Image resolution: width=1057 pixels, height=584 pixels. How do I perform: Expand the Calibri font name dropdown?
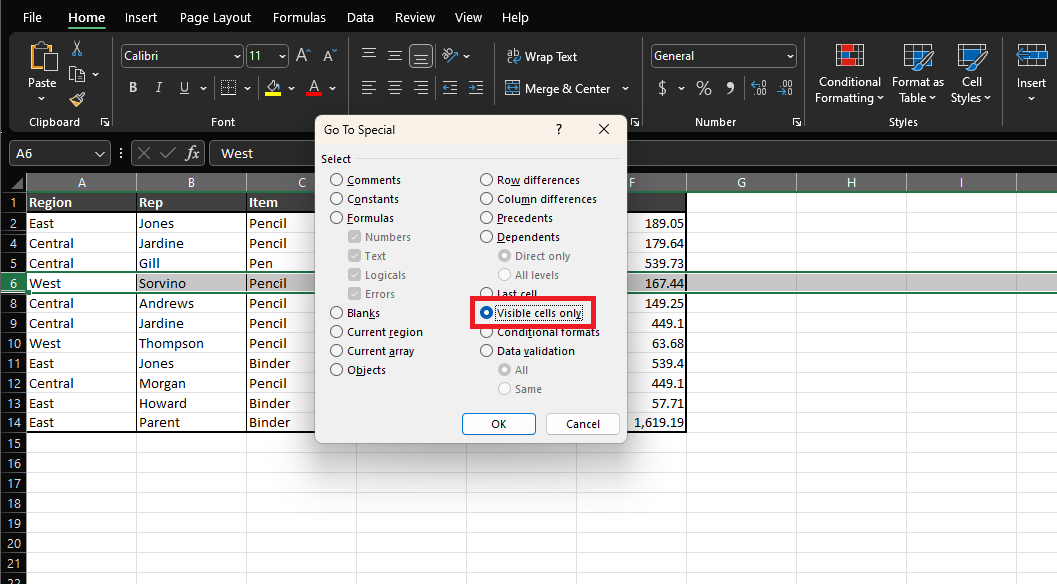(237, 57)
